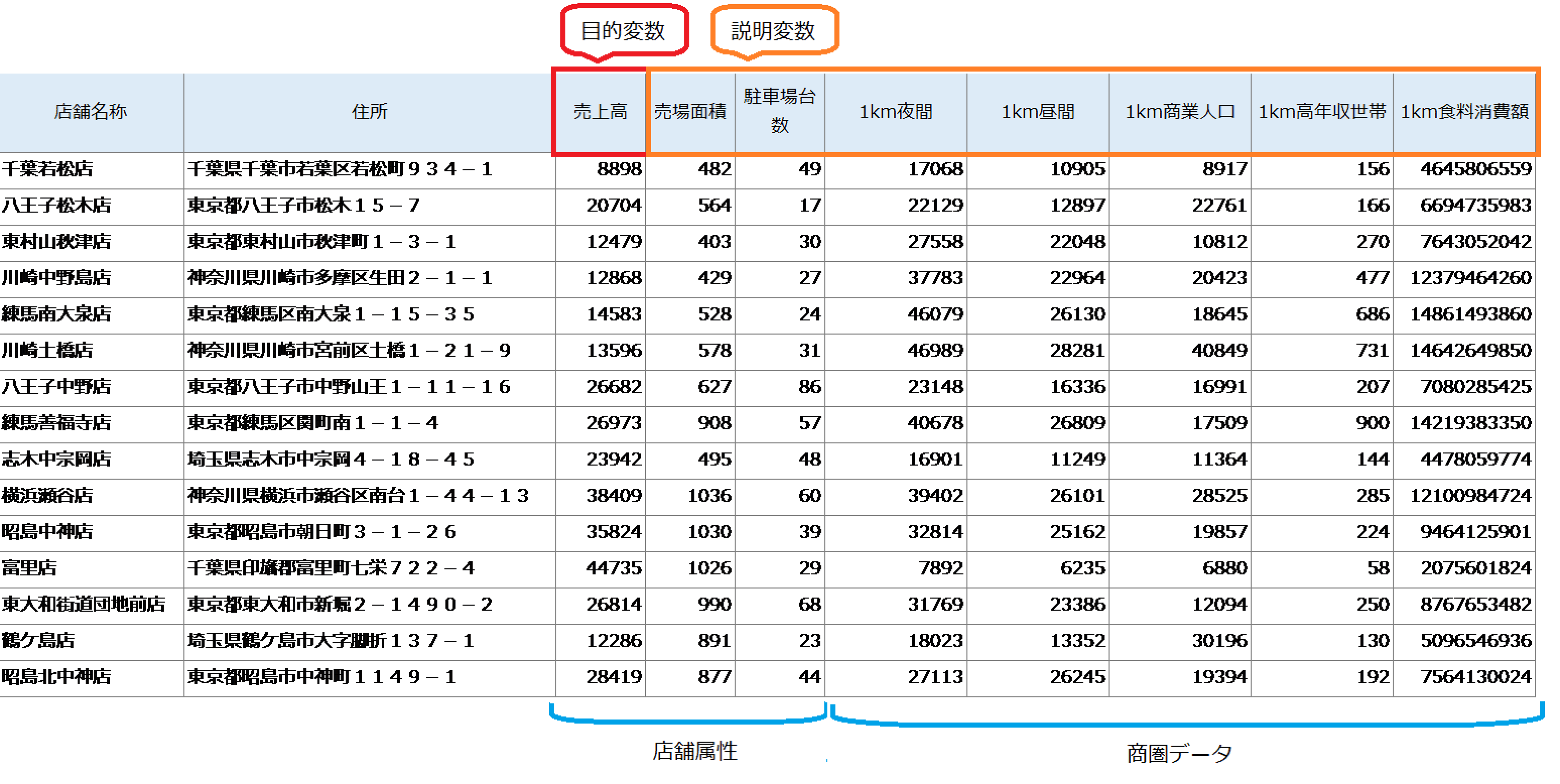
Task: Click sales value 8898
Action: tap(619, 169)
